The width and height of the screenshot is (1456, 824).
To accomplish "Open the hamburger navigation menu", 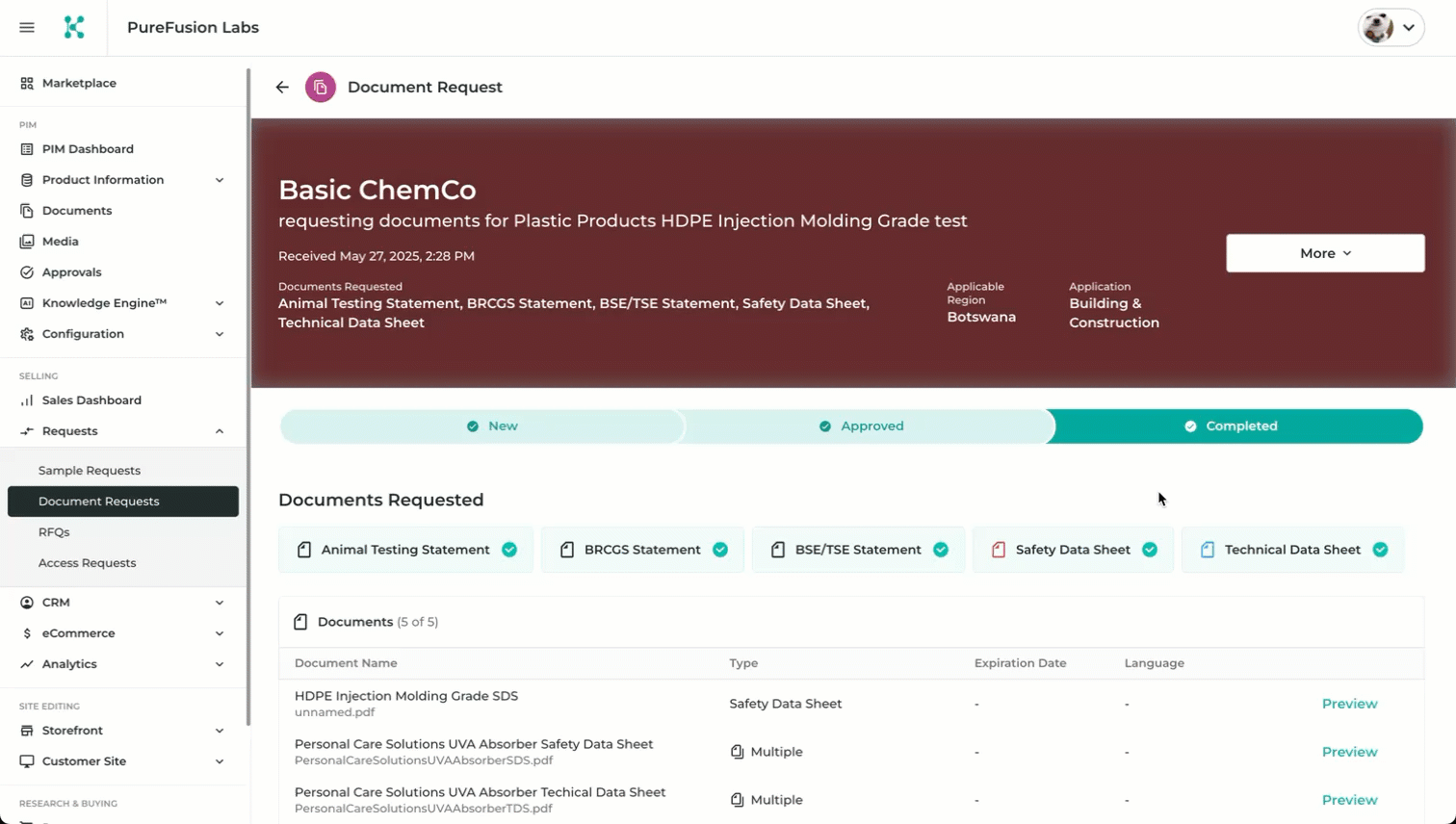I will coord(27,28).
